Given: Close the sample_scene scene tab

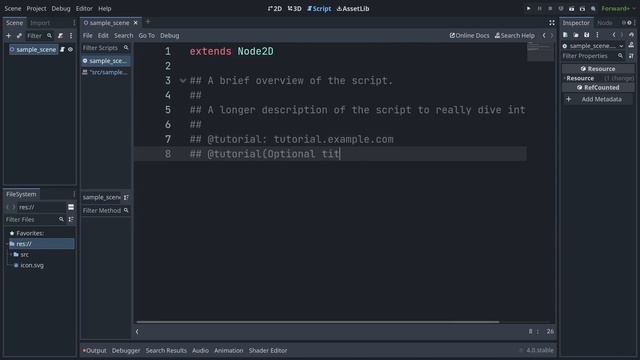Looking at the screenshot, I should [x=136, y=23].
